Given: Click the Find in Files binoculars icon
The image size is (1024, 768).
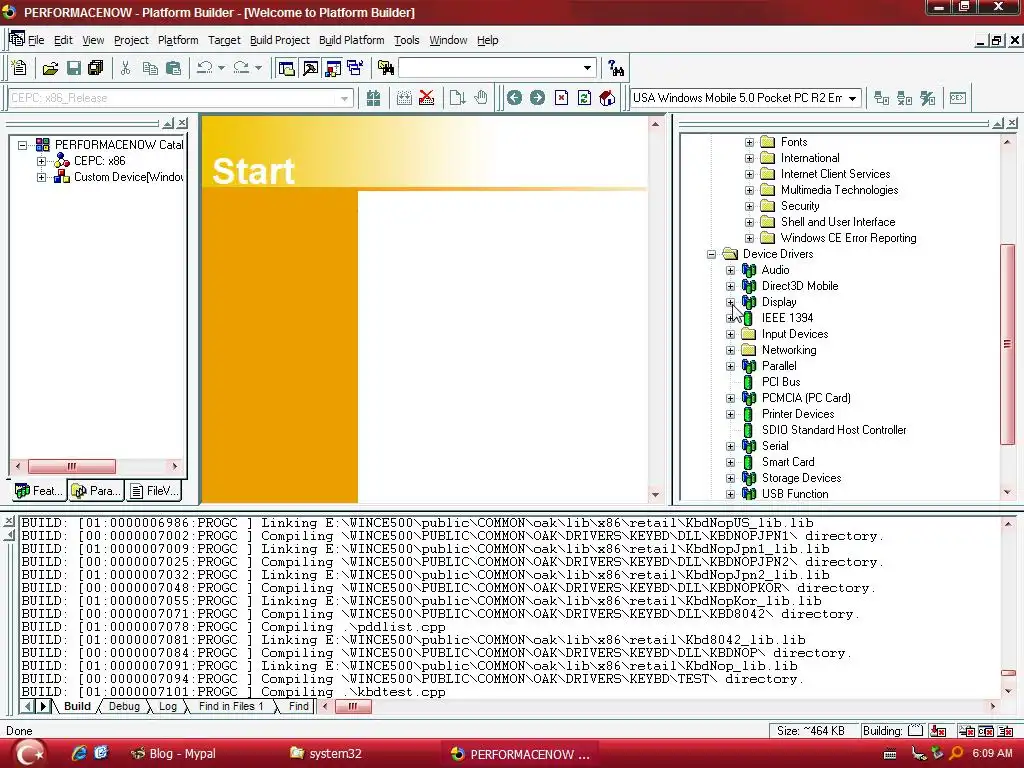Looking at the screenshot, I should point(386,68).
